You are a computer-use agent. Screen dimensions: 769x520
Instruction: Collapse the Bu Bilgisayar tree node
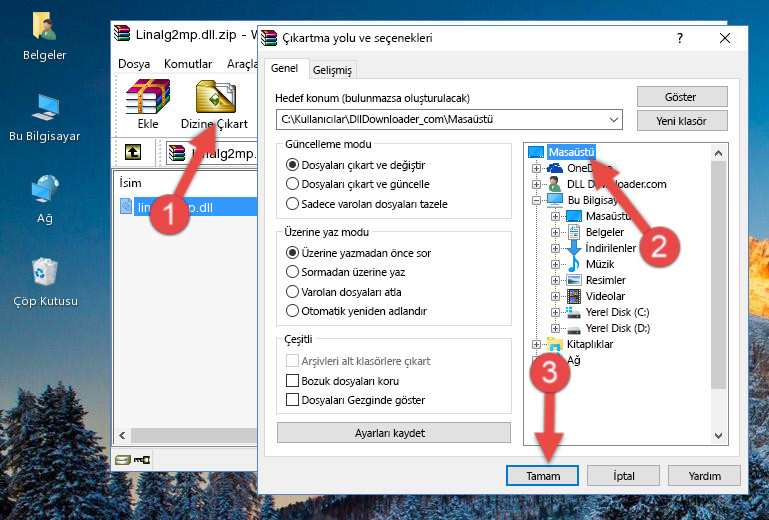point(536,200)
